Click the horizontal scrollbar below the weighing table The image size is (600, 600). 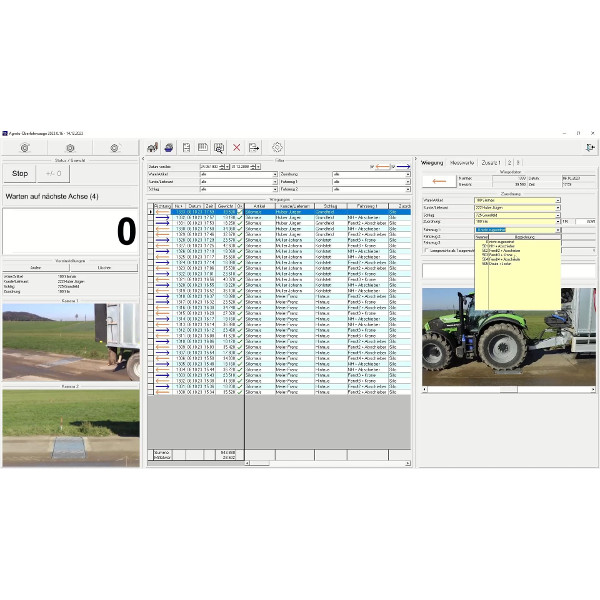tap(328, 463)
